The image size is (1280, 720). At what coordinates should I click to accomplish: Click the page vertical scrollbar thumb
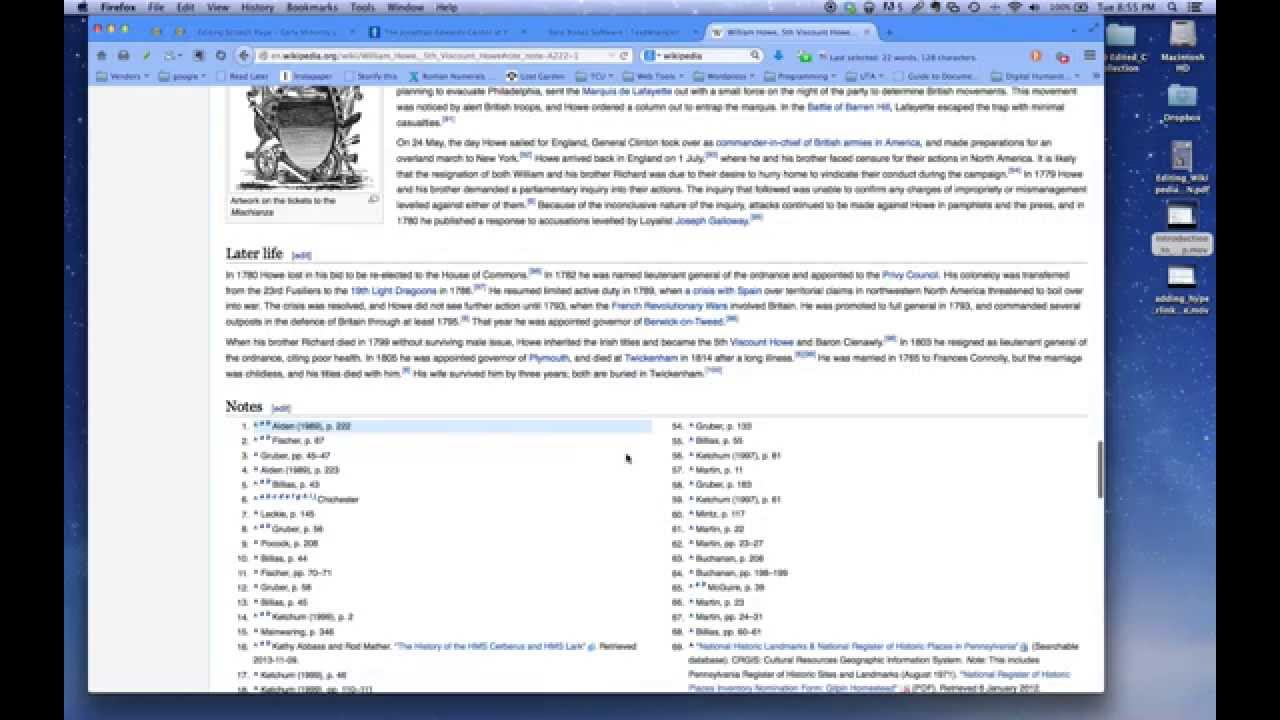coord(1099,470)
